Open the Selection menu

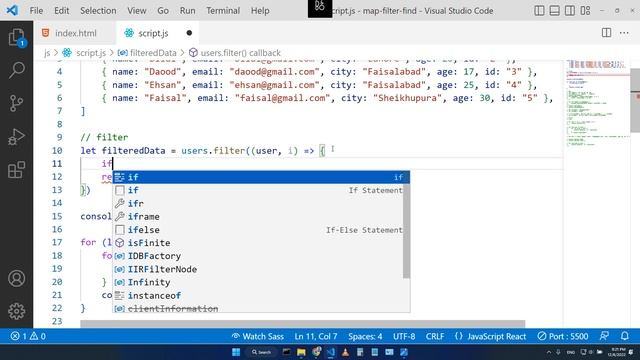(x=98, y=11)
